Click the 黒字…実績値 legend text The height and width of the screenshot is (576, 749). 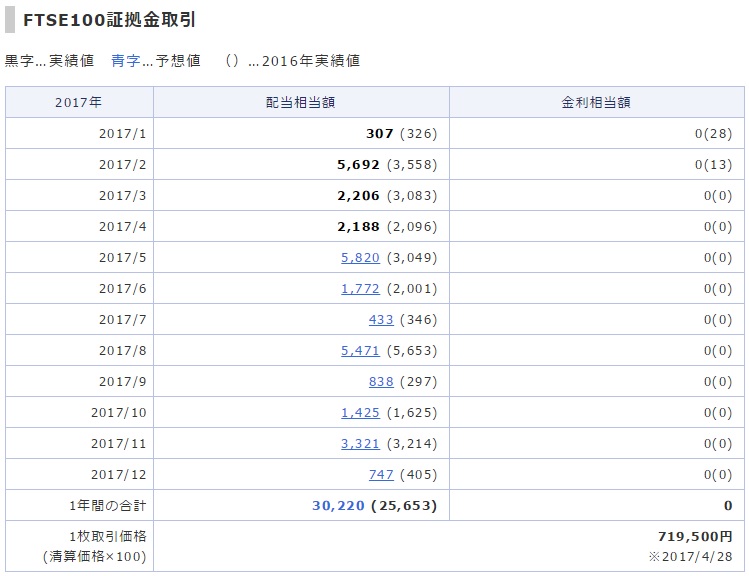pyautogui.click(x=49, y=61)
